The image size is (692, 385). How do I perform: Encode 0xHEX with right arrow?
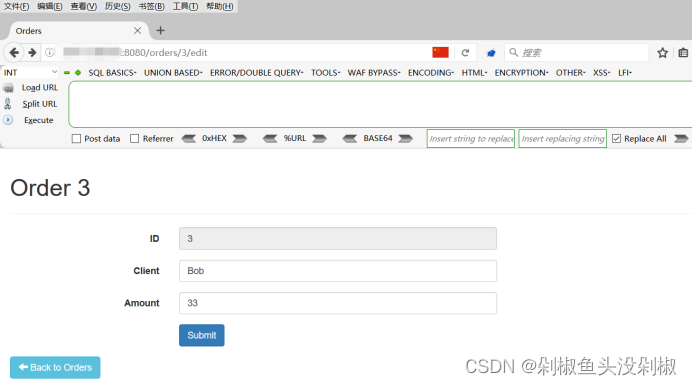(240, 139)
